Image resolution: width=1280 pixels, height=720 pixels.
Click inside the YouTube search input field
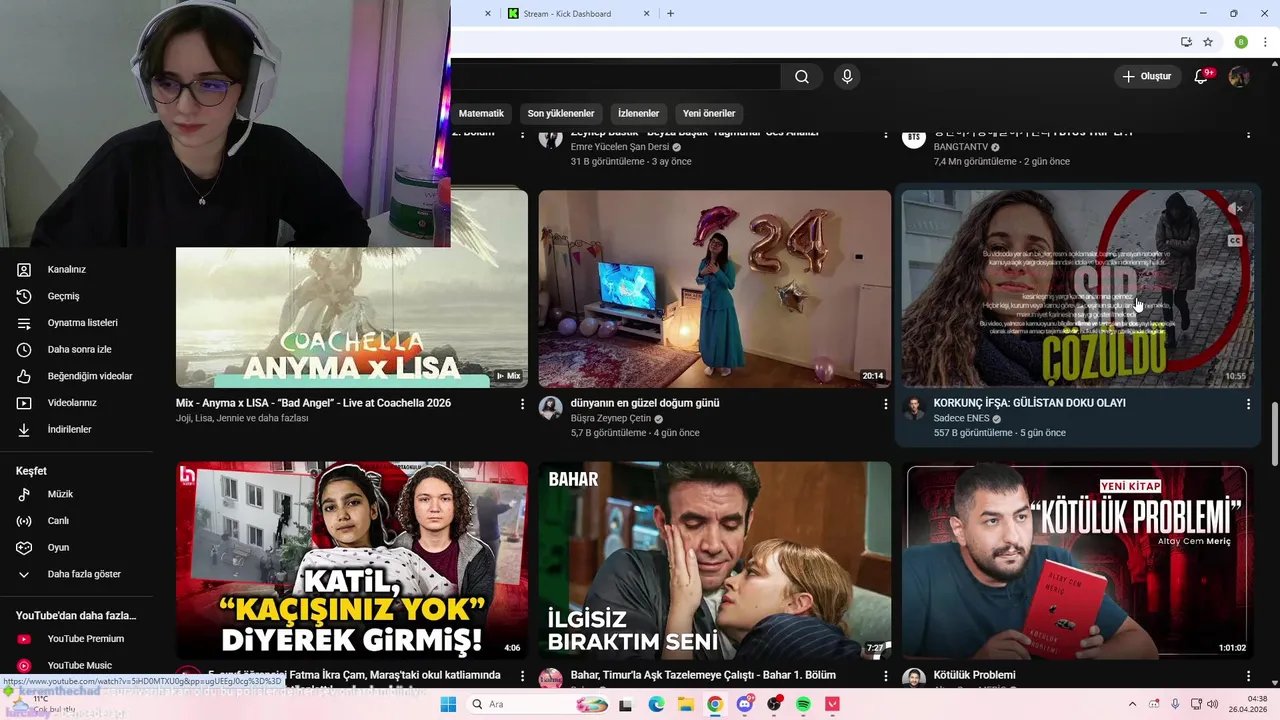pyautogui.click(x=615, y=77)
